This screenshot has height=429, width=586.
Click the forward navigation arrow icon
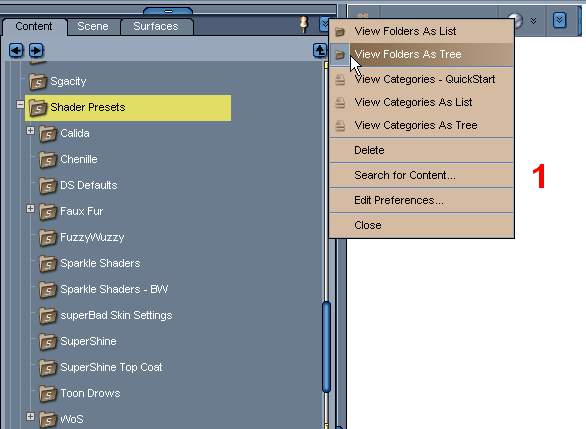36,50
